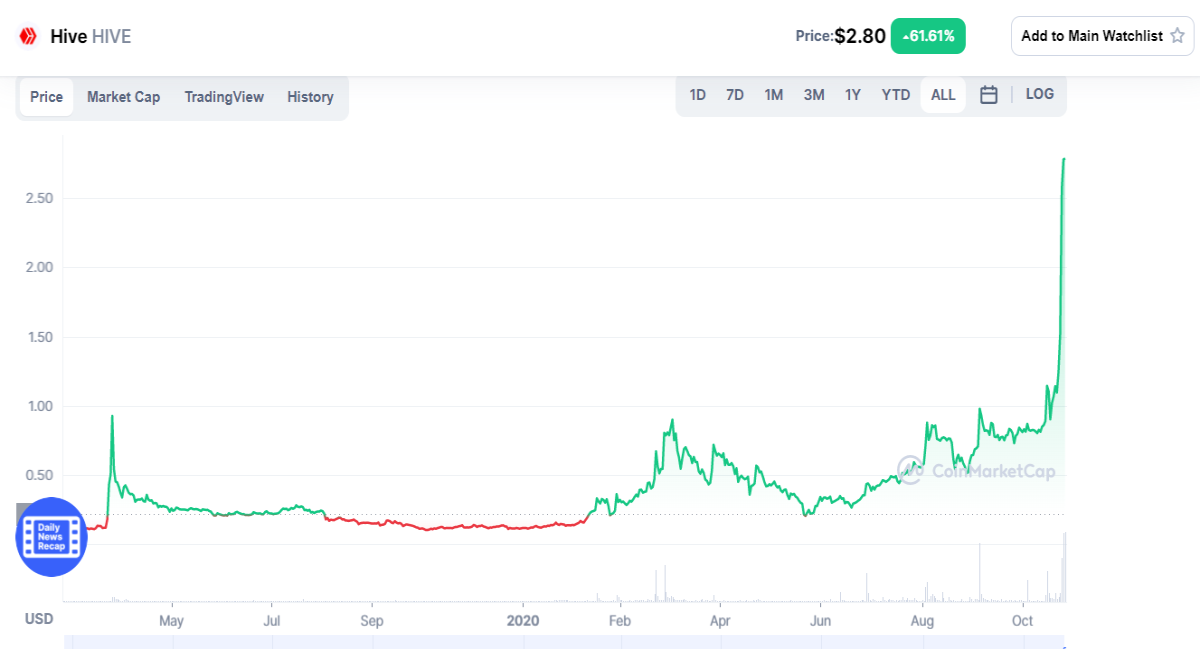This screenshot has width=1200, height=649.
Task: Click the 1.00 y-axis label
Action: [x=39, y=406]
